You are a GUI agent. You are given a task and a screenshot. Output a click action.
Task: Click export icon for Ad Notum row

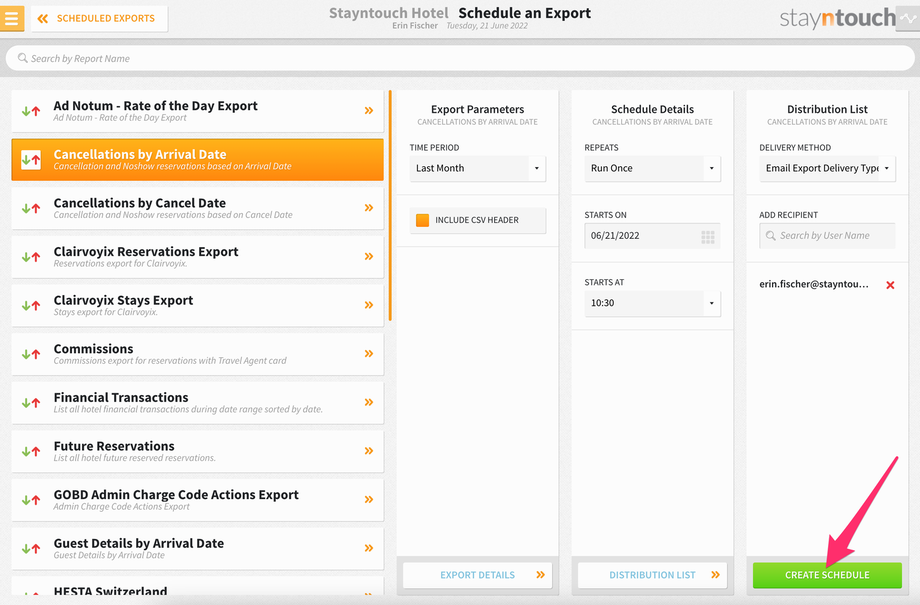coord(31,110)
